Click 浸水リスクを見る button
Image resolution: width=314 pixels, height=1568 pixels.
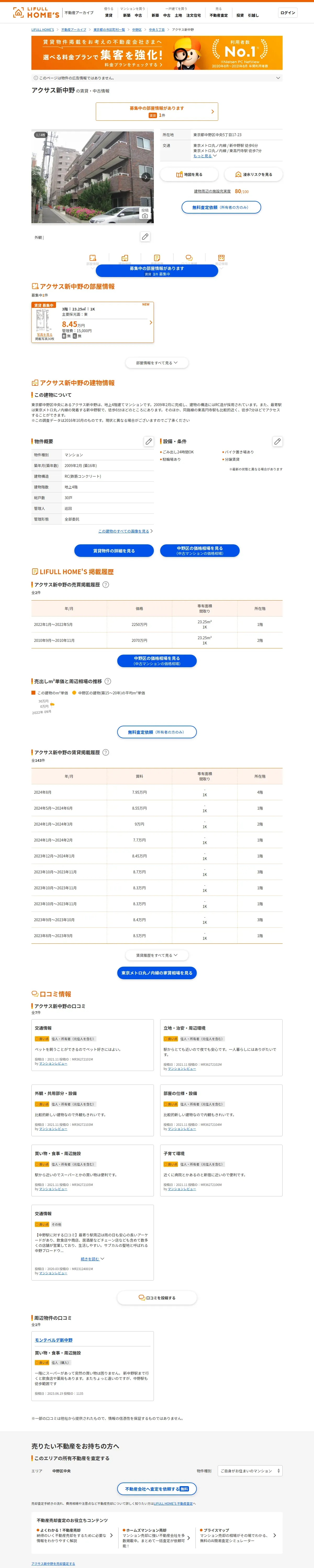pyautogui.click(x=254, y=175)
